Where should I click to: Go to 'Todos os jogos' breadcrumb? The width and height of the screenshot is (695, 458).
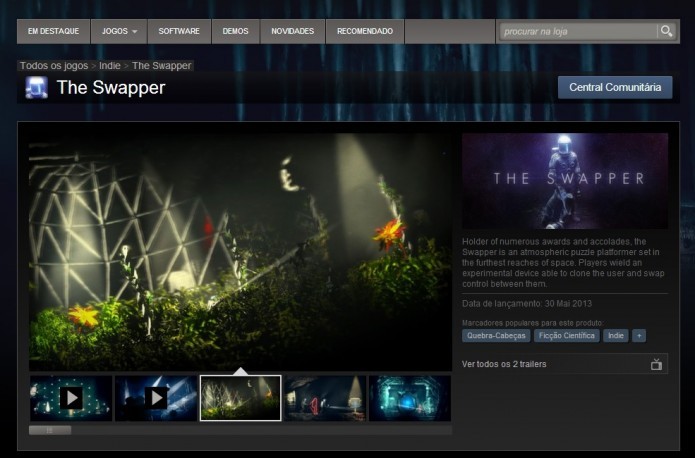pyautogui.click(x=54, y=66)
